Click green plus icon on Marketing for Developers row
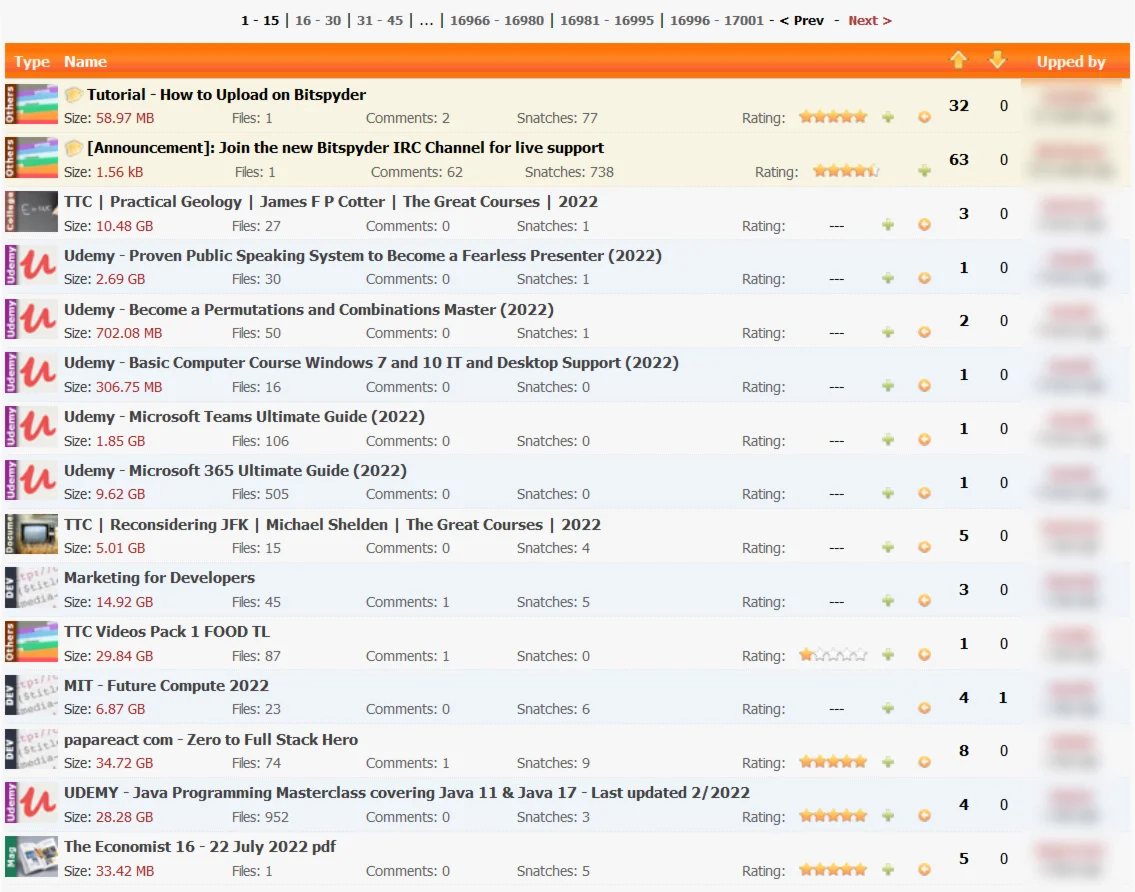Image resolution: width=1135 pixels, height=892 pixels. click(888, 601)
